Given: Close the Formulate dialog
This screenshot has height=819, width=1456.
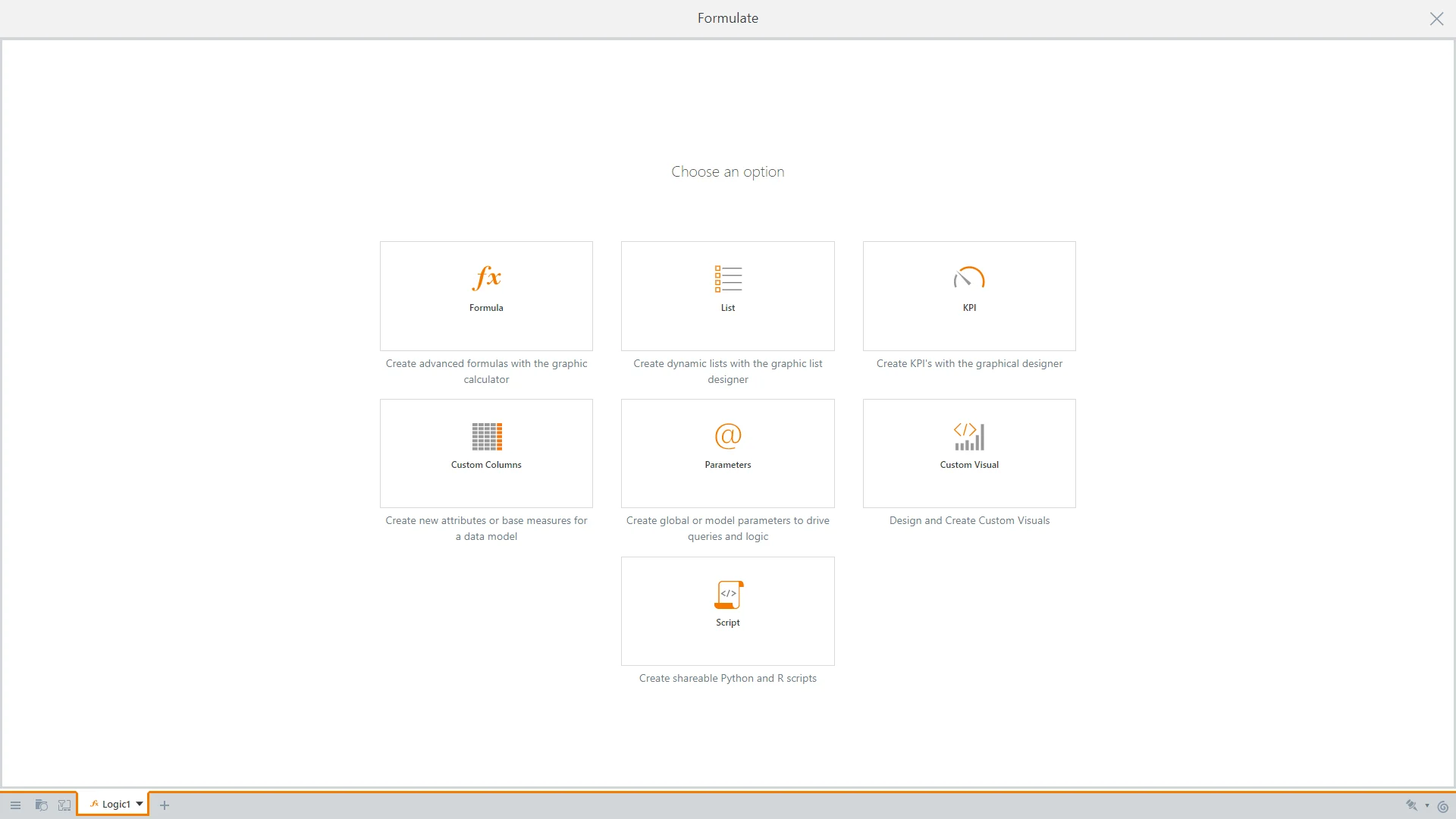Looking at the screenshot, I should (x=1436, y=19).
